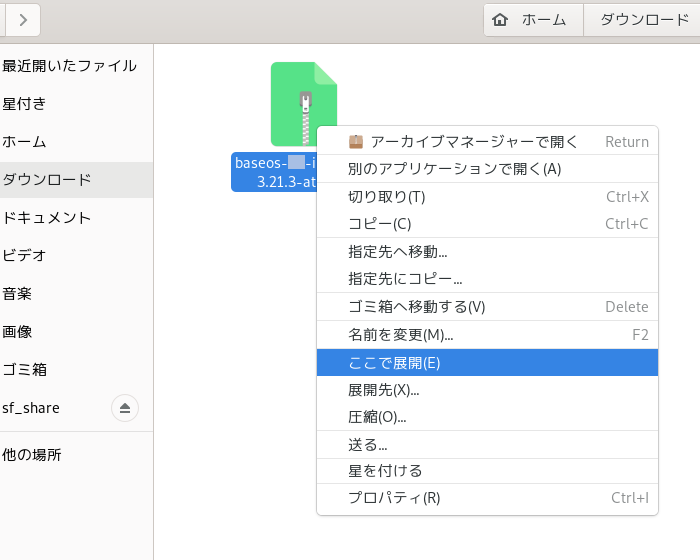The image size is (700, 560).
Task: Click the home icon in path bar
Action: click(501, 19)
